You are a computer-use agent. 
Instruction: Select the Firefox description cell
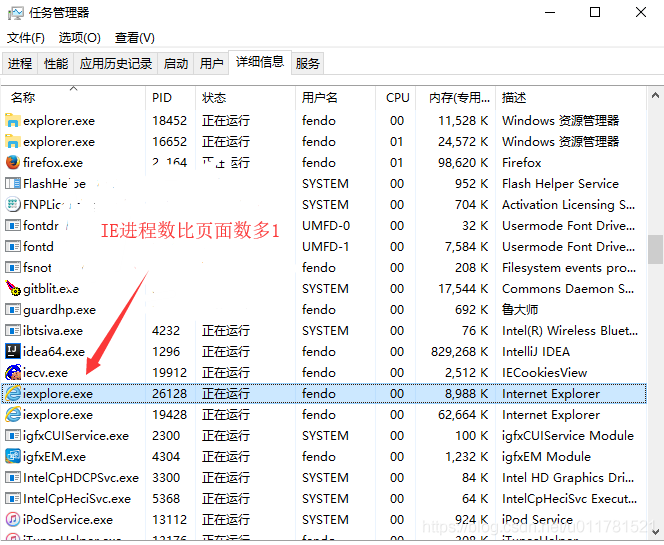(x=522, y=163)
